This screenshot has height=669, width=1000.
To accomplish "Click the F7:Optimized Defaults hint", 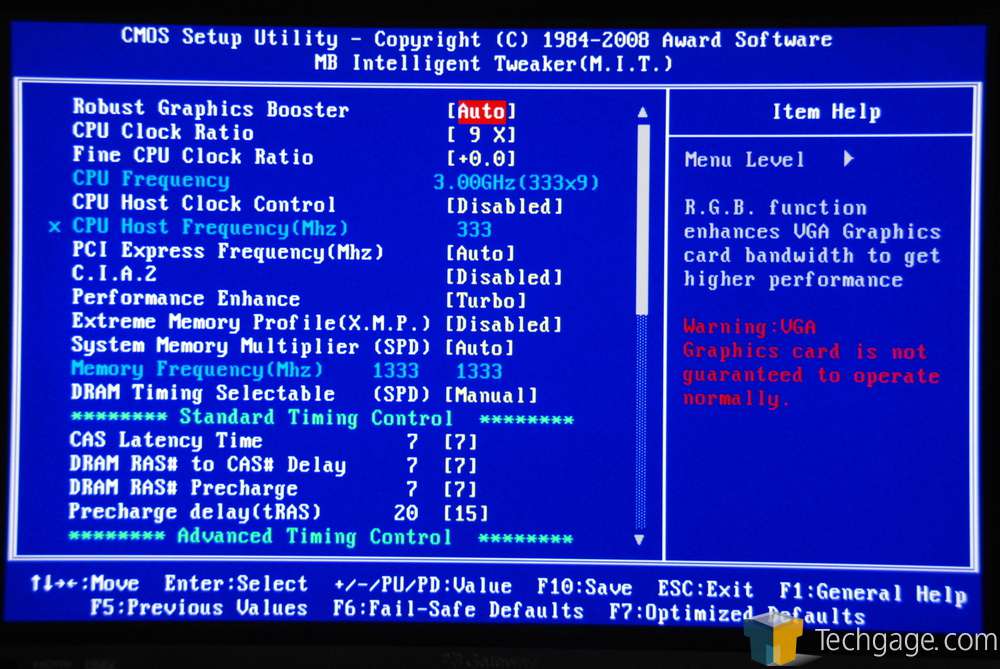I will coord(737,614).
